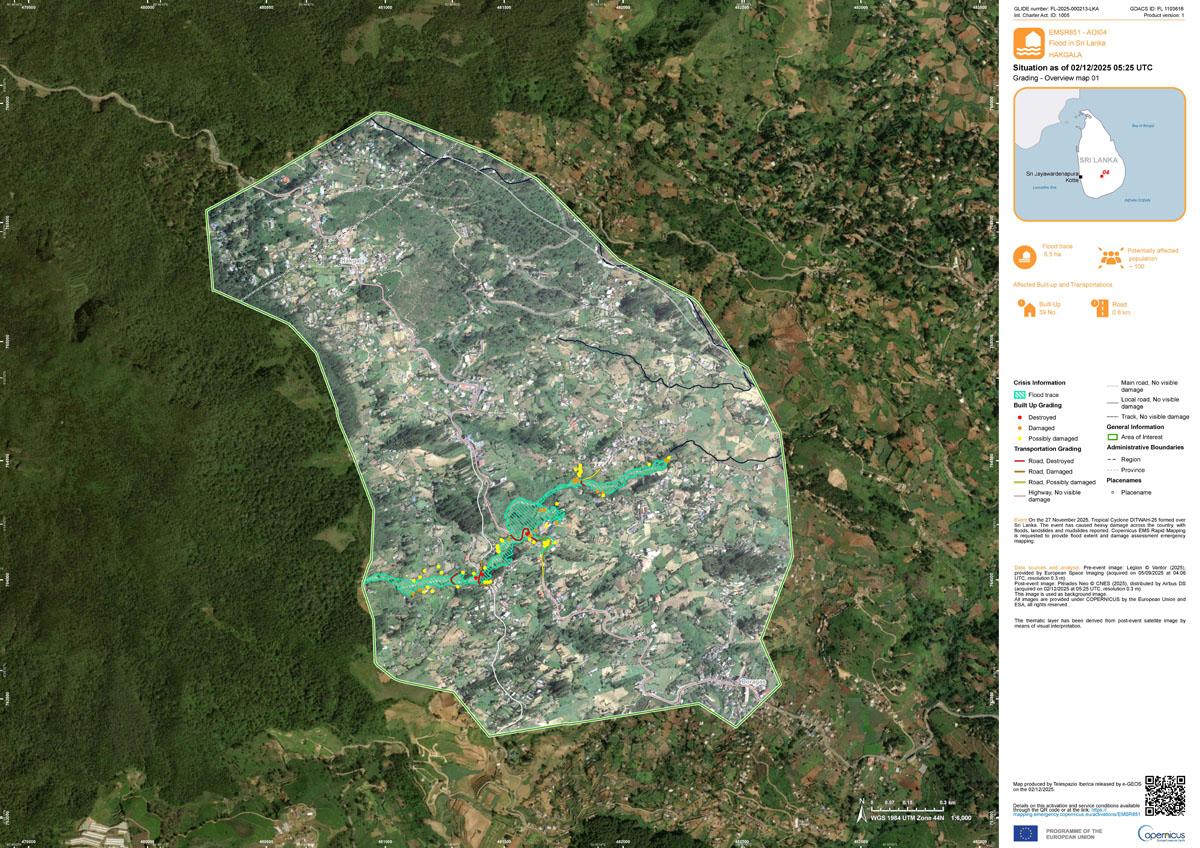Click the Situation as of 02/12/2025 title
The width and height of the screenshot is (1200, 848).
click(1083, 67)
